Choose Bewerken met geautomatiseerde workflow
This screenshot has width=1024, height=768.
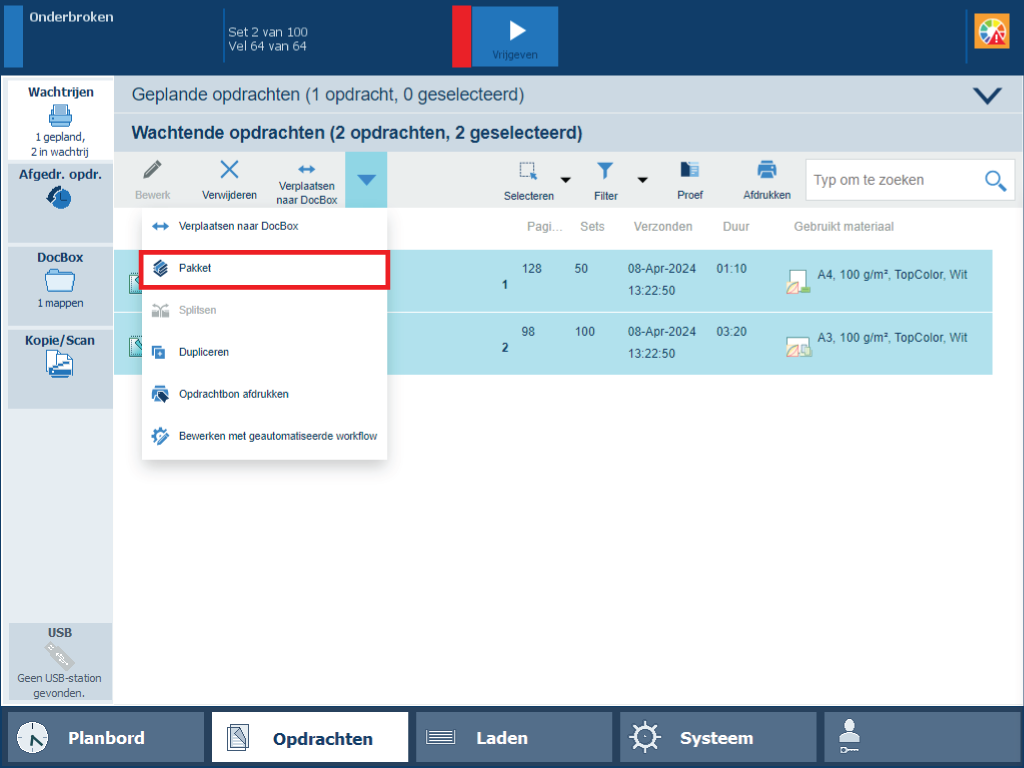(x=264, y=436)
